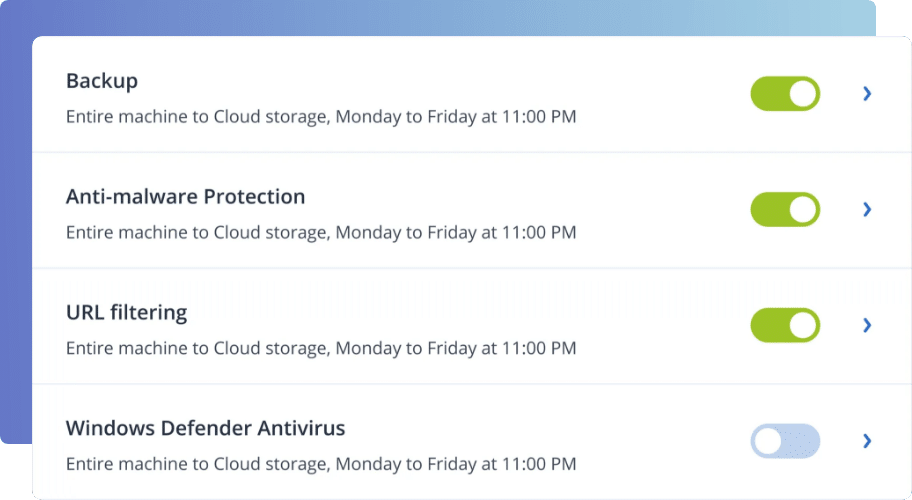Click the schedule description under URL filtering
The width and height of the screenshot is (912, 500).
point(320,349)
